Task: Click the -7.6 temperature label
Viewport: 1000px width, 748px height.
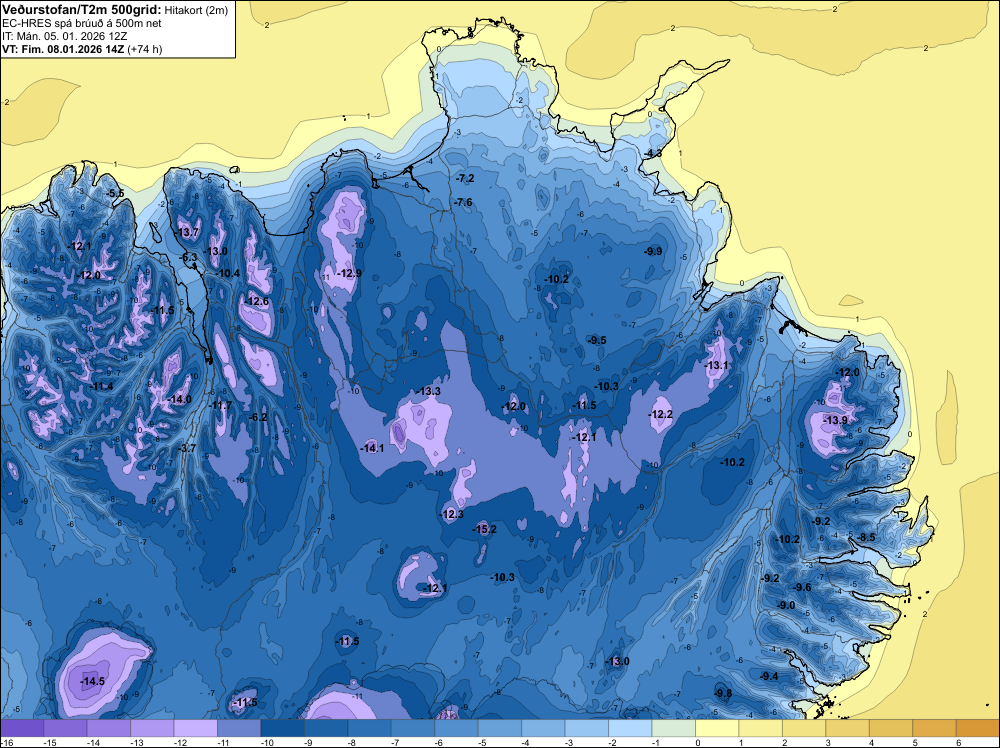Action: 464,202
